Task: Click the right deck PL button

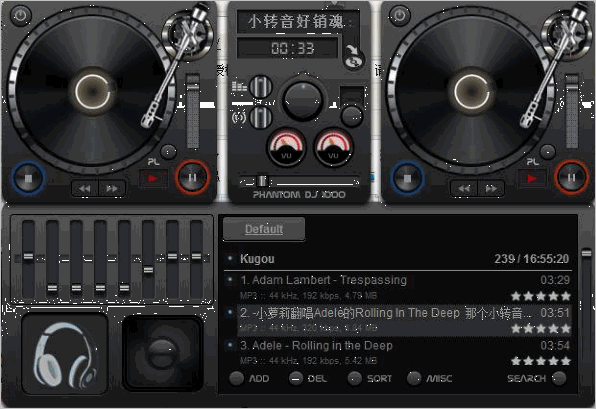Action: (547, 152)
